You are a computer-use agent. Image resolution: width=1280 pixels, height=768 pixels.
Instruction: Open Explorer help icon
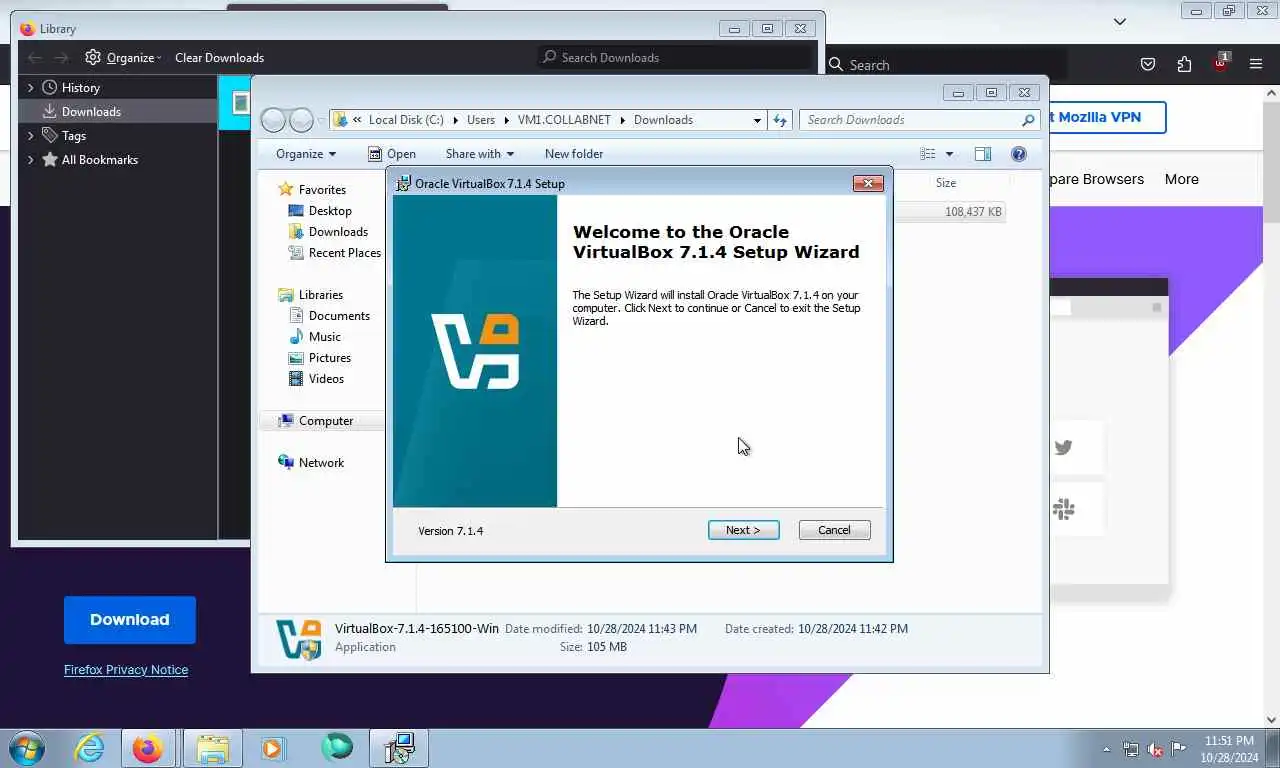(x=1019, y=153)
